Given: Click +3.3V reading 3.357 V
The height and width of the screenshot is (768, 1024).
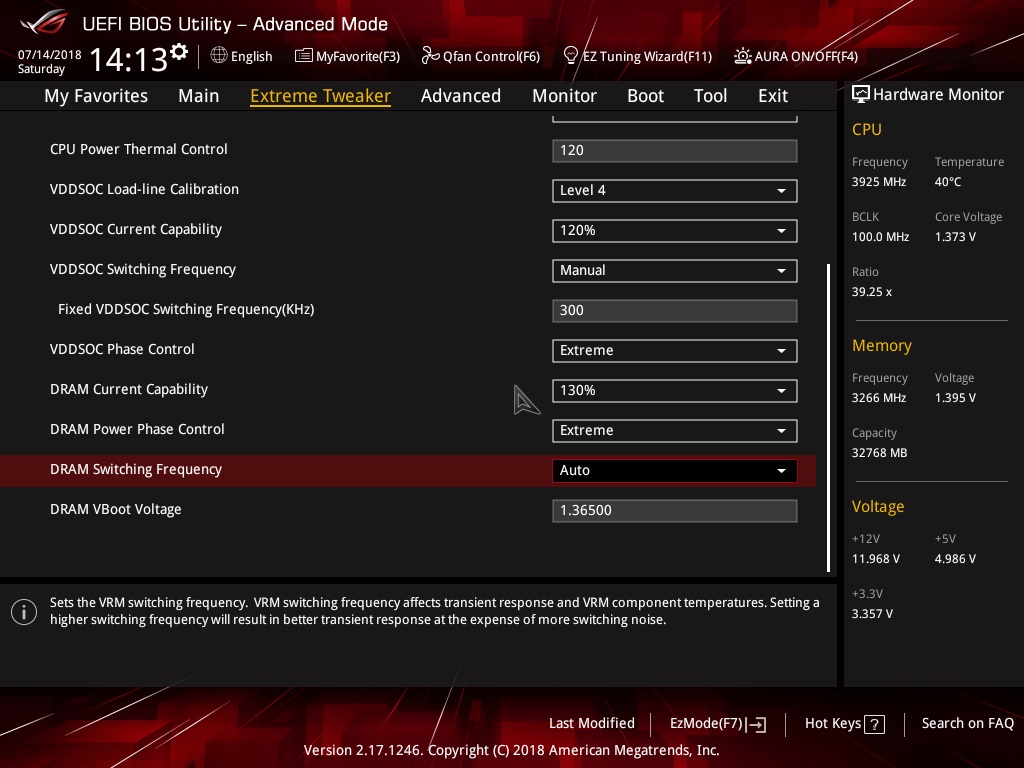Looking at the screenshot, I should 872,614.
